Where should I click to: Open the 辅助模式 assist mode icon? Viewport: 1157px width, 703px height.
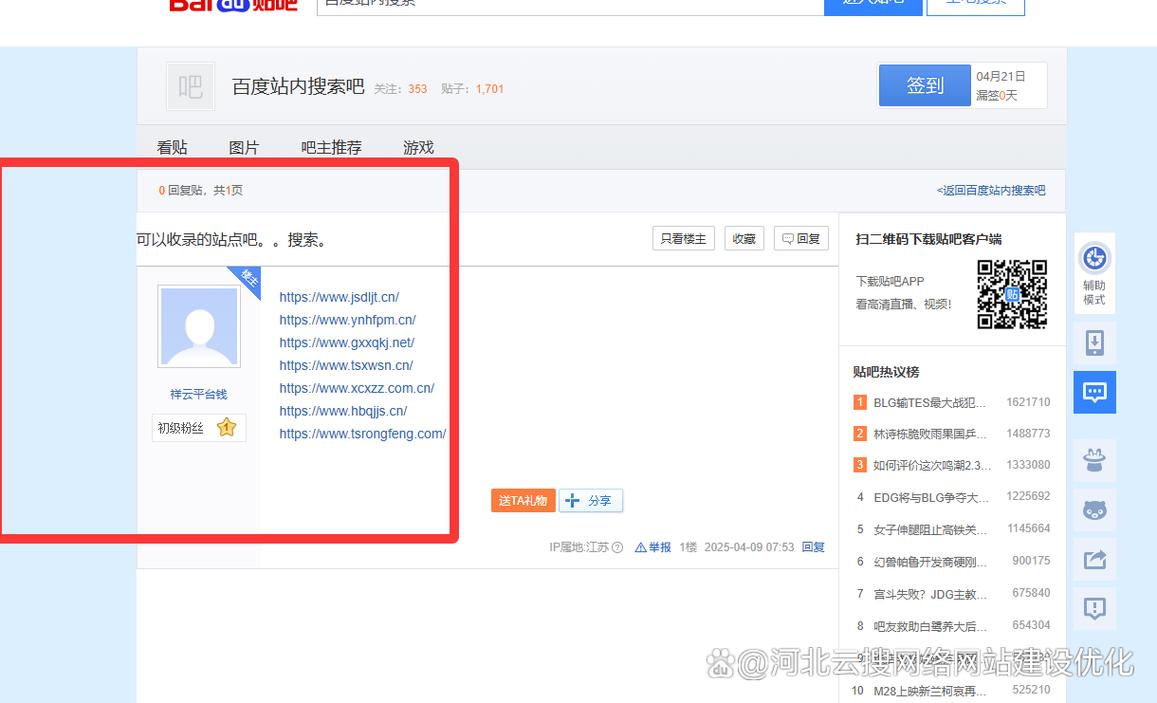click(1094, 271)
